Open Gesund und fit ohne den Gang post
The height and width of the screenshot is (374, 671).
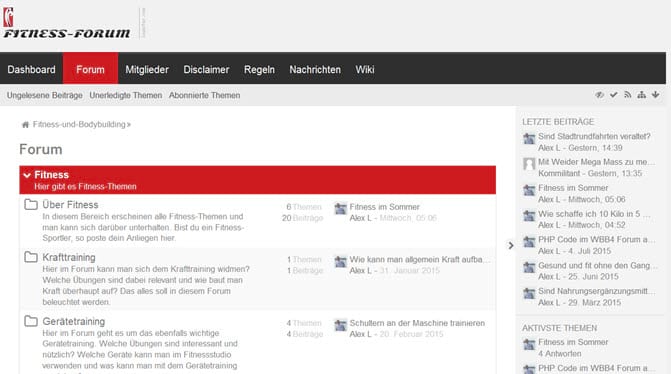click(597, 265)
